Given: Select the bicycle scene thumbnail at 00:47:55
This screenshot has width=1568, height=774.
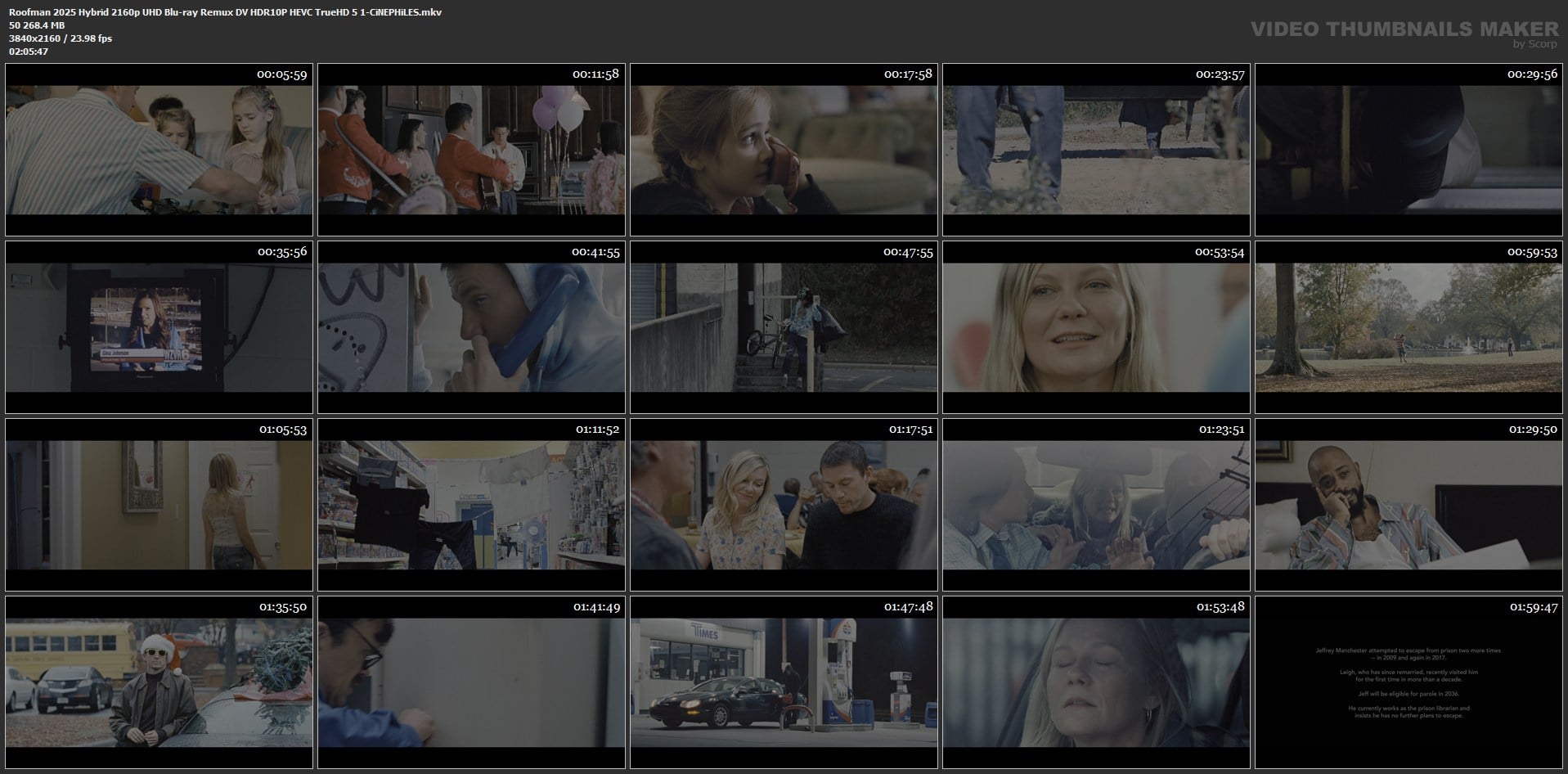Looking at the screenshot, I should 784,327.
